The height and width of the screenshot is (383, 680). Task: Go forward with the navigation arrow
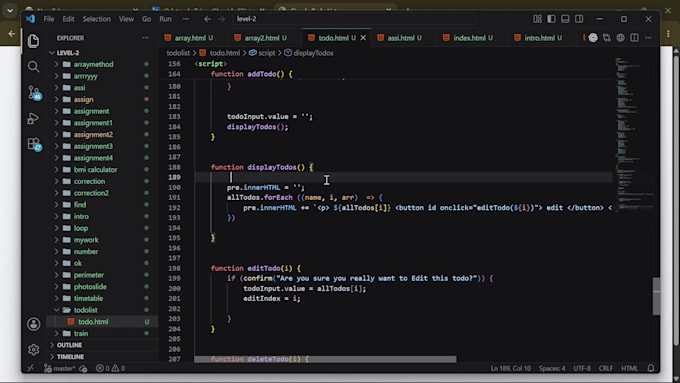222,19
